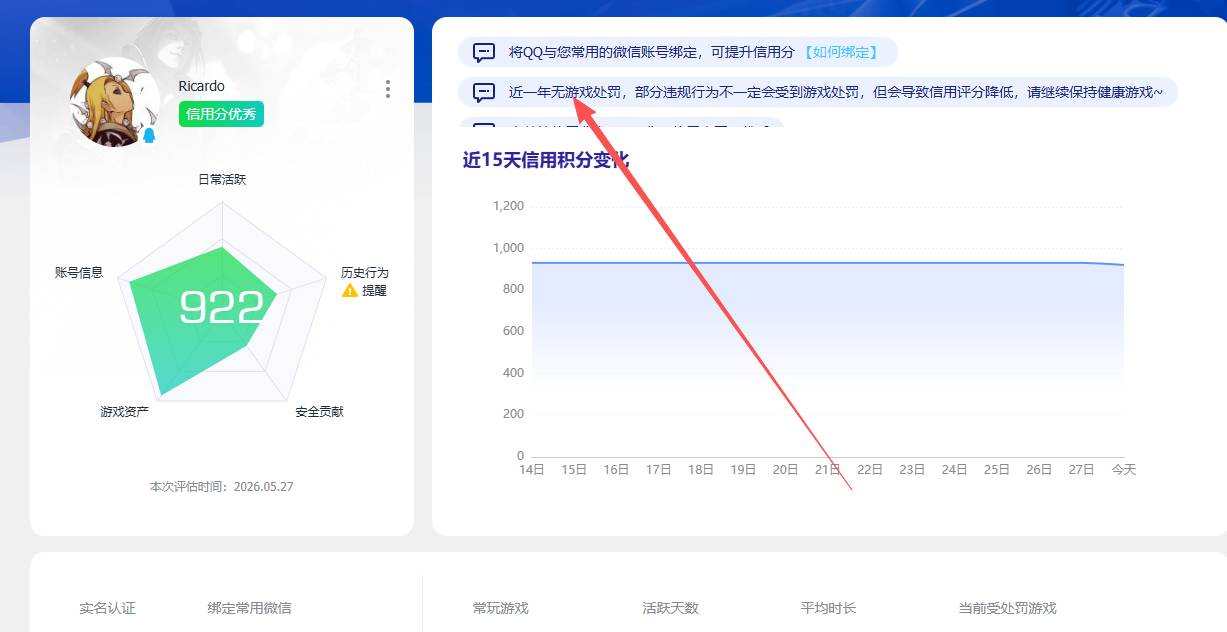Viewport: 1227px width, 632px height.
Task: Click the 27日 label on chart axis
Action: pos(1082,470)
